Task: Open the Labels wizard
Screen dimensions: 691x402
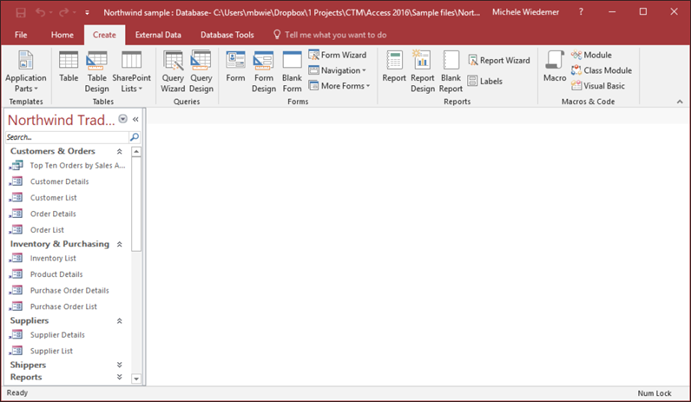Action: pos(485,81)
